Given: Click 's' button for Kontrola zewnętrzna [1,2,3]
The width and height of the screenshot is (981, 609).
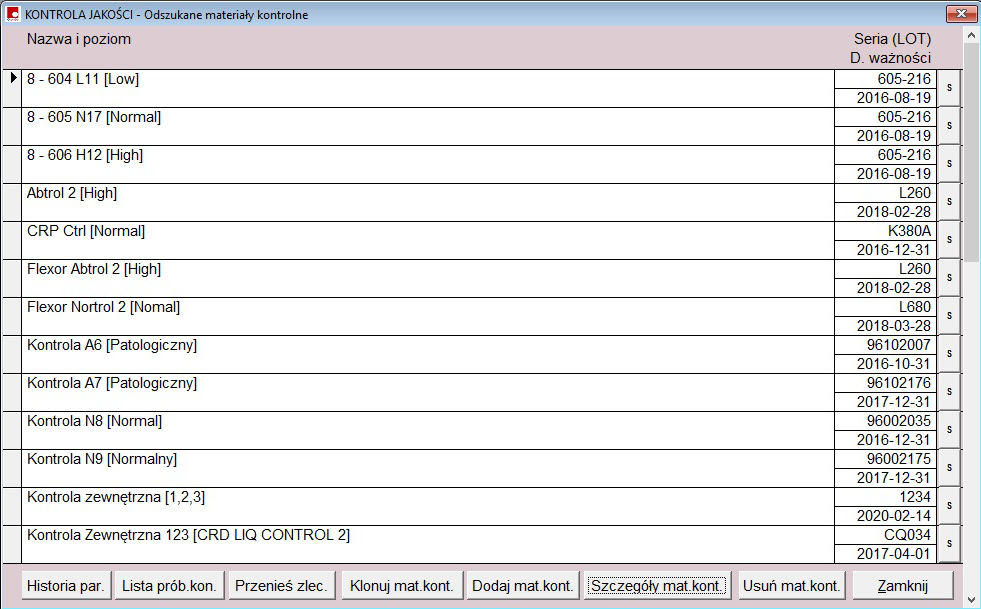Looking at the screenshot, I should pyautogui.click(x=948, y=506).
